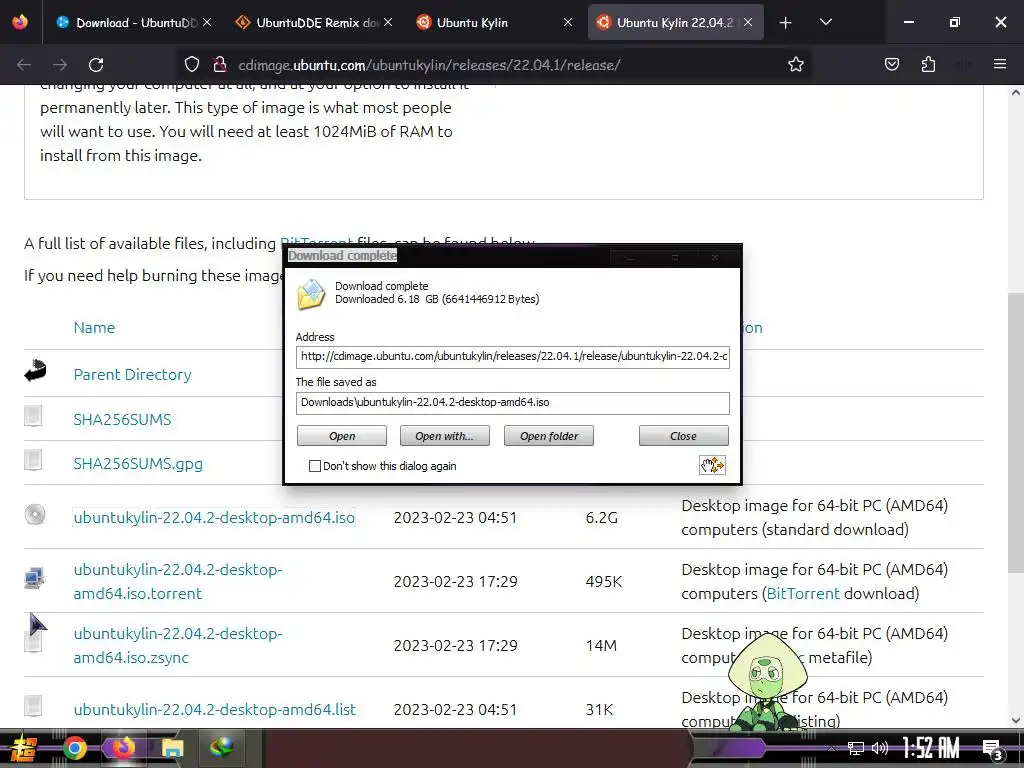Download ubuntukylin-22.04.2-desktop-amd64.iso link
The height and width of the screenshot is (768, 1024).
214,517
